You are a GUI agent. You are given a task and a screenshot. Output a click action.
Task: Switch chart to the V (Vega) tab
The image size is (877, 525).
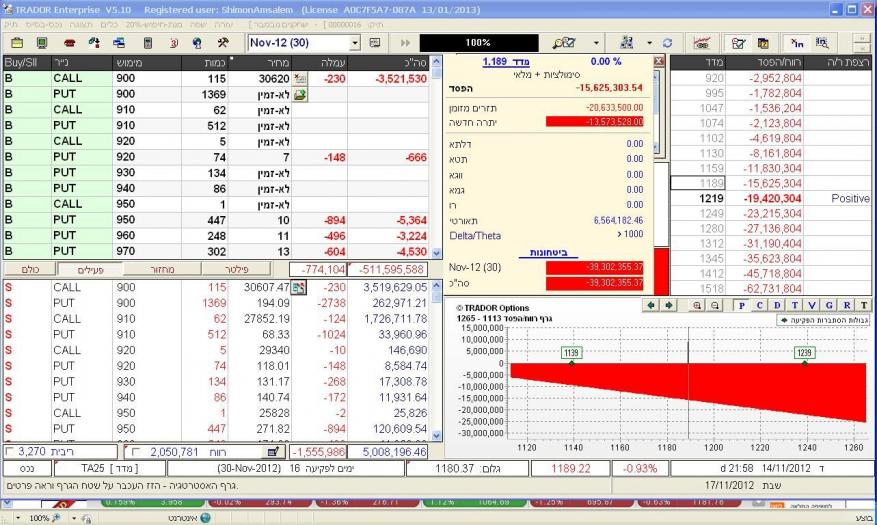(x=811, y=304)
